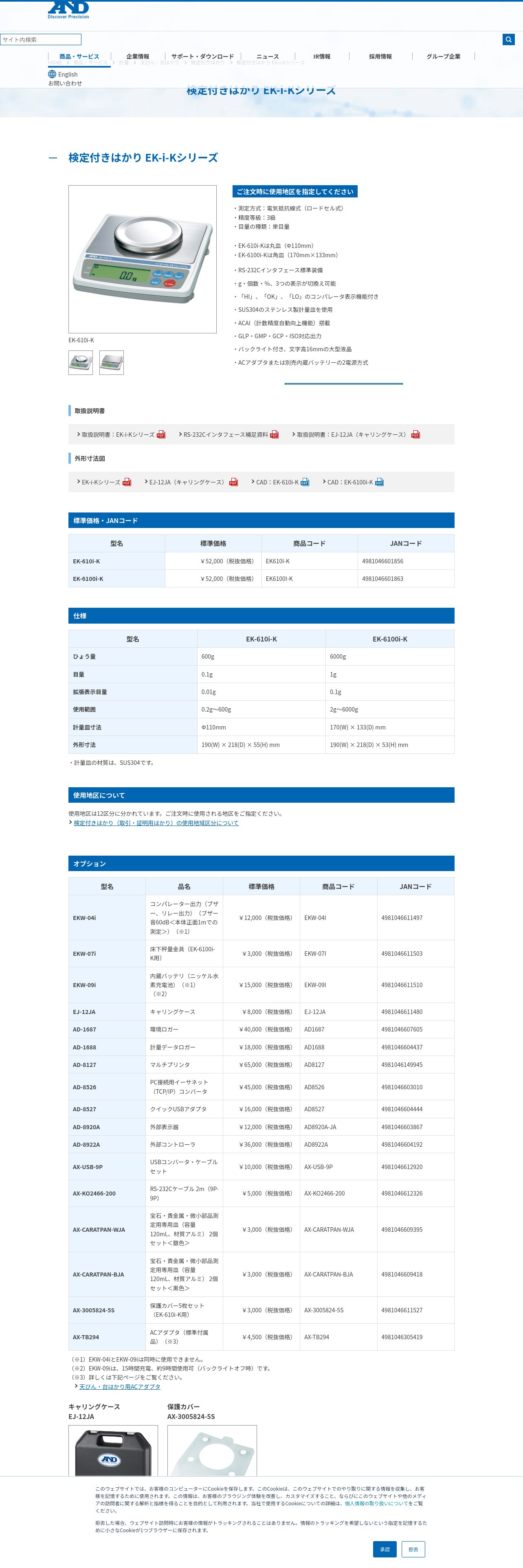Select the AX-TB294 model name cell
The height and width of the screenshot is (1568, 523).
click(x=107, y=1337)
